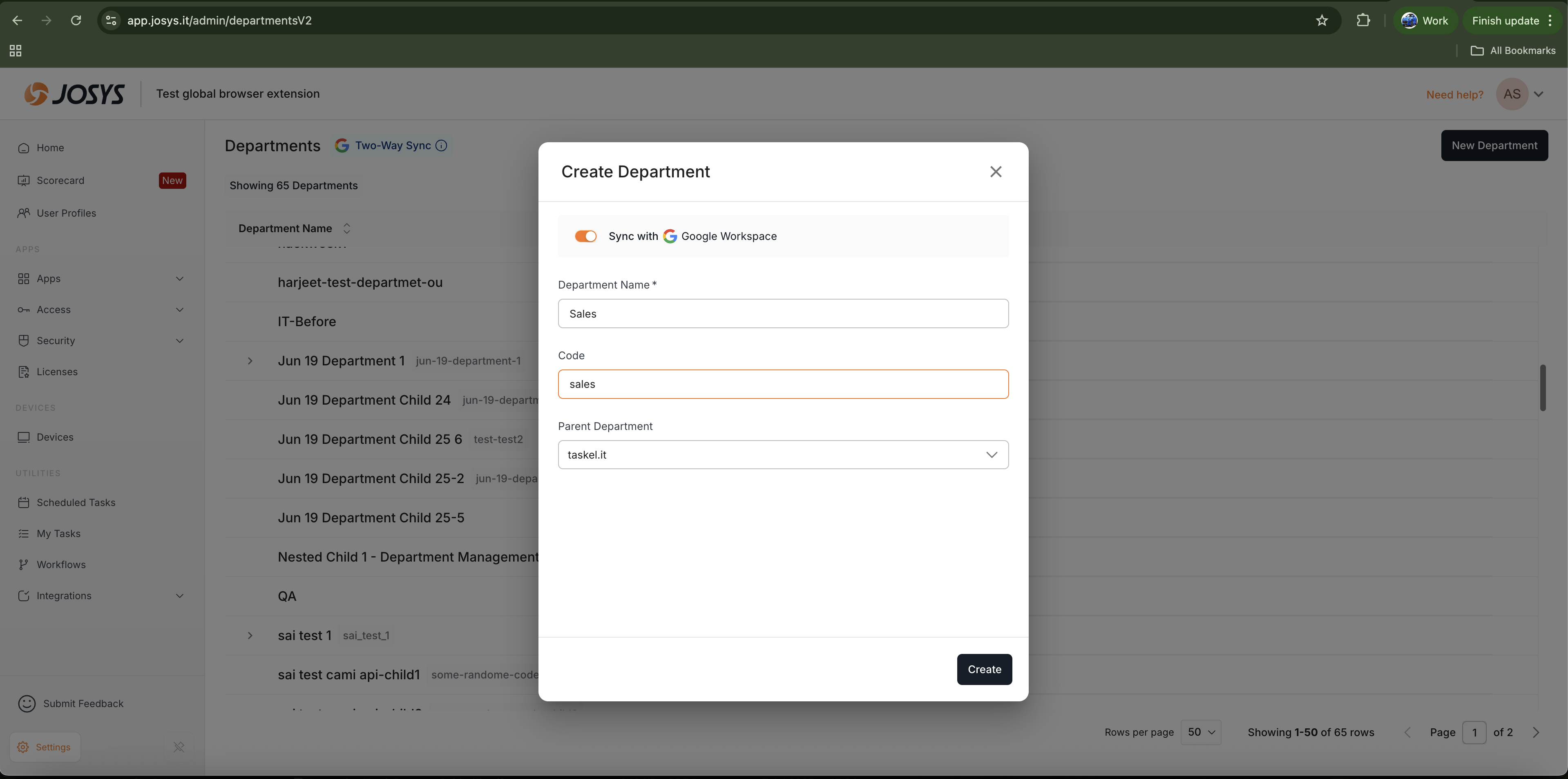Open the Scorecard sidebar item

tap(60, 180)
